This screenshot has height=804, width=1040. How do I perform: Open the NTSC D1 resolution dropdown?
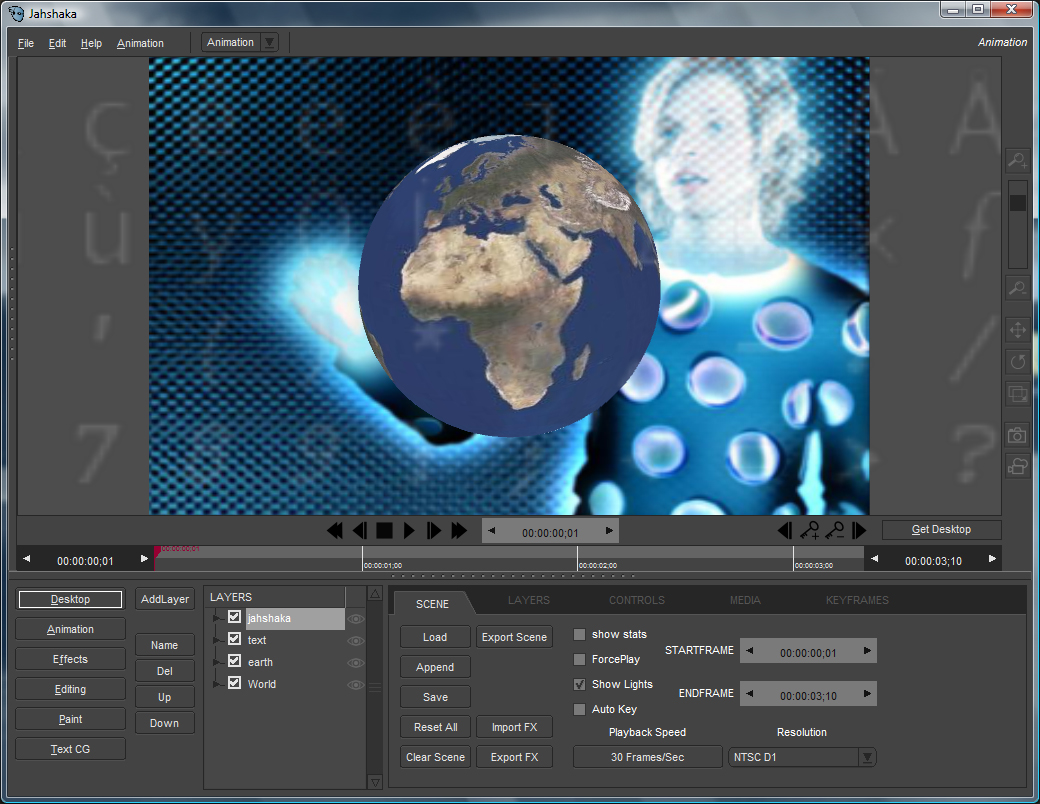pyautogui.click(x=867, y=758)
